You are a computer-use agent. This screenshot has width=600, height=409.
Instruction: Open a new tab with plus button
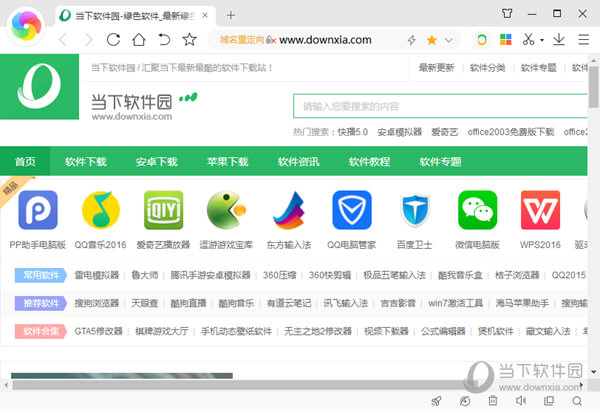click(x=231, y=15)
